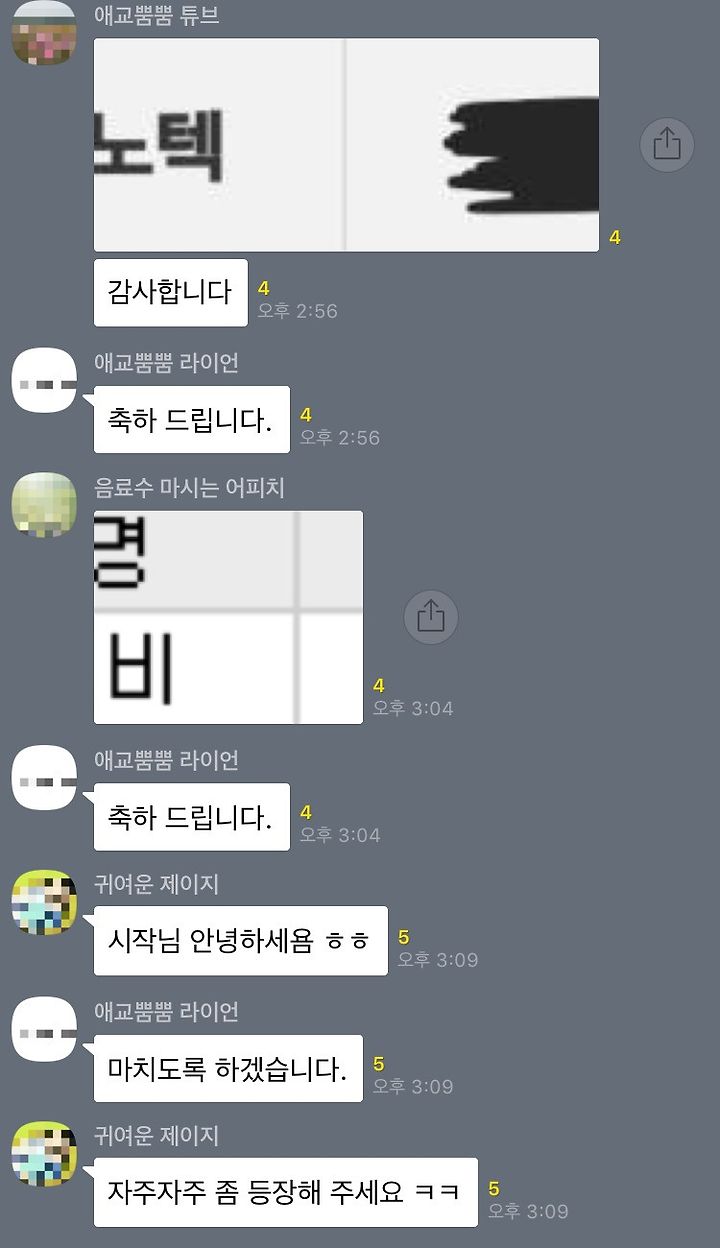Open 귀여운 제이지 avatar beside 시작님 message

pos(44,903)
